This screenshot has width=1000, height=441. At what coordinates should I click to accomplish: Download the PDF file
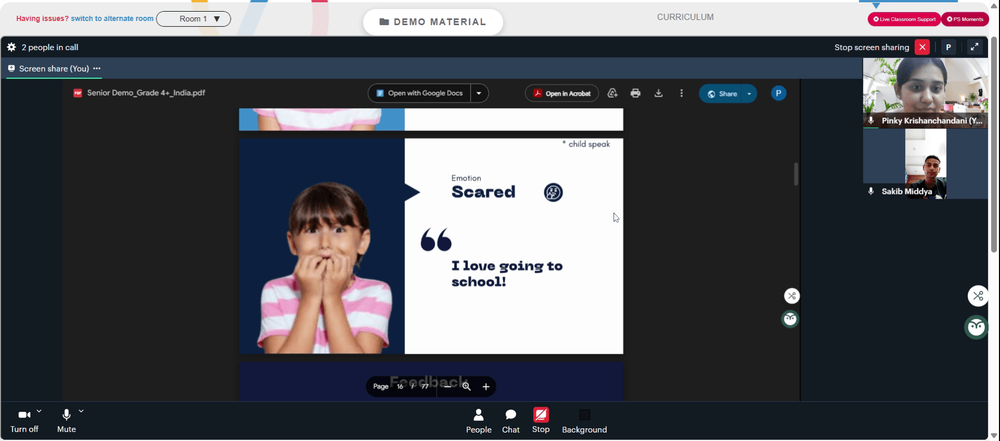click(x=658, y=93)
